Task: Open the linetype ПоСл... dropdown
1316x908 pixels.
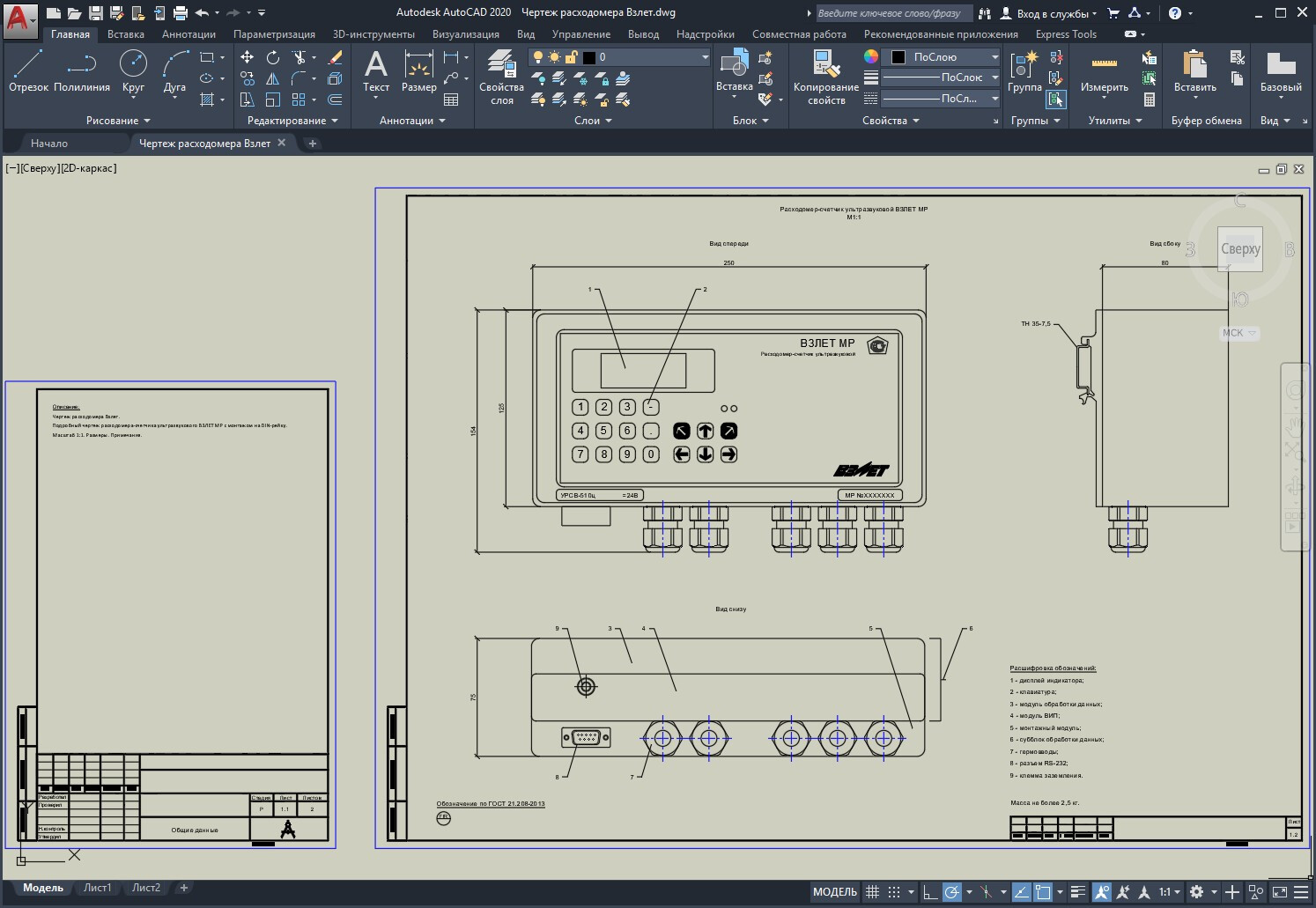Action: click(941, 99)
